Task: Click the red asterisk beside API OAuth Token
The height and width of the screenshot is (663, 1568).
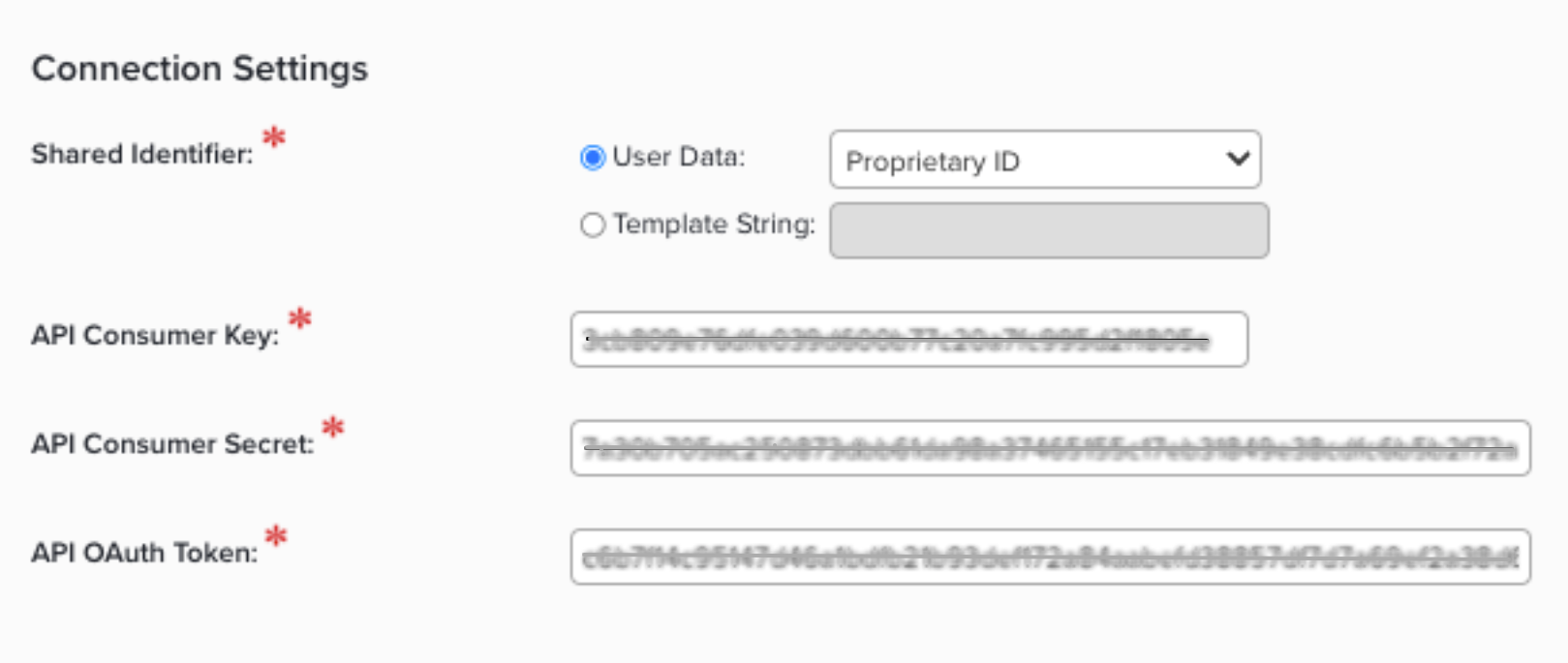Action: click(x=276, y=535)
